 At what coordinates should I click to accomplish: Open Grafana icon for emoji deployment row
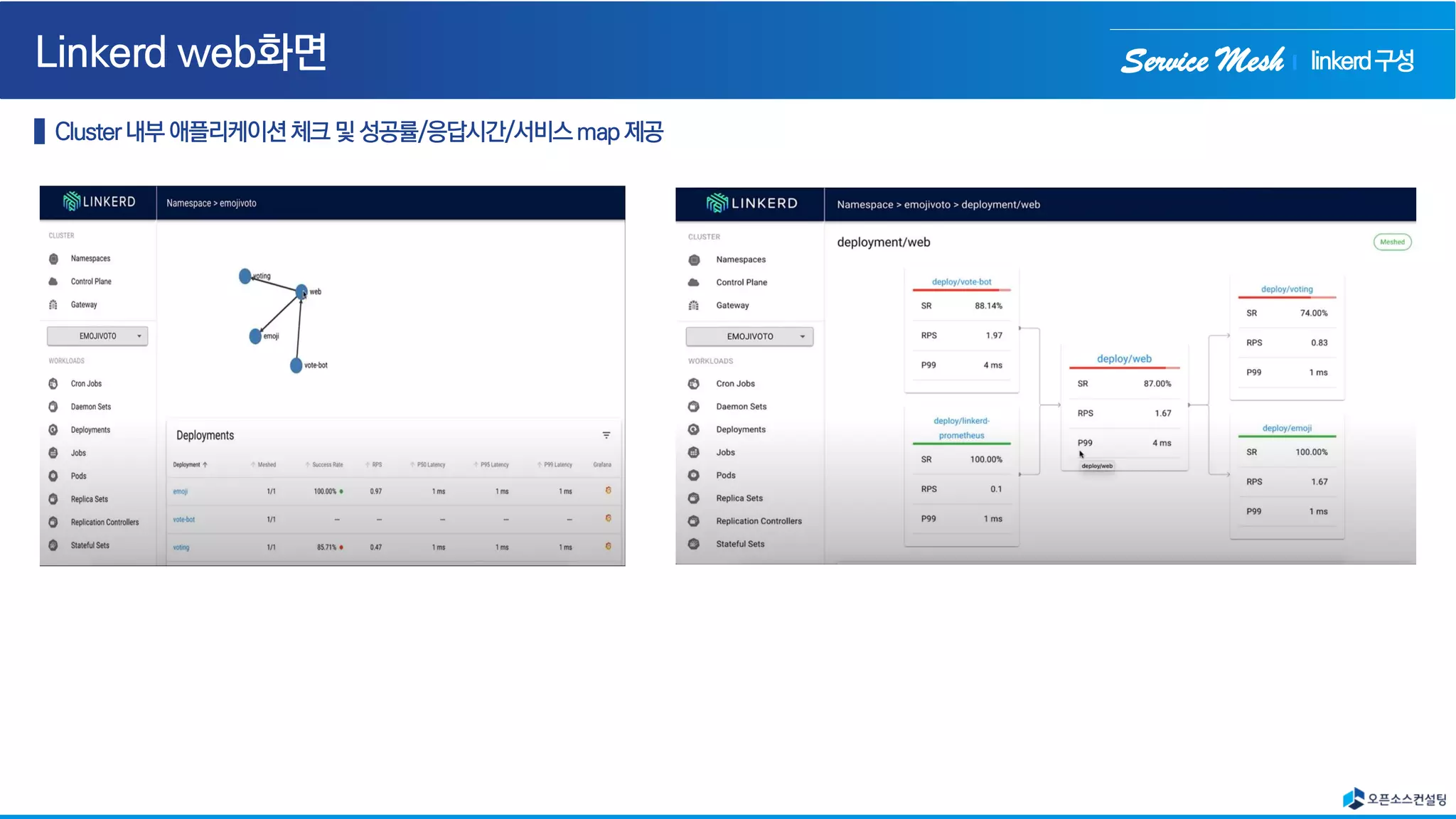coord(608,491)
